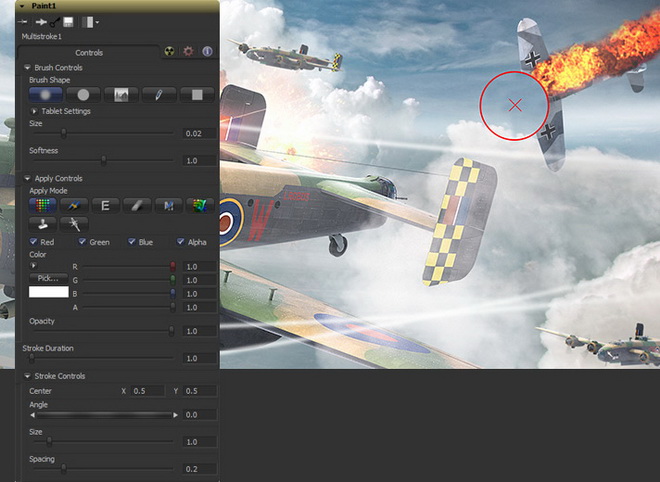Click the polyline stroke icon in Paint1 toolbar
This screenshot has width=660, height=482.
pyautogui.click(x=55, y=22)
